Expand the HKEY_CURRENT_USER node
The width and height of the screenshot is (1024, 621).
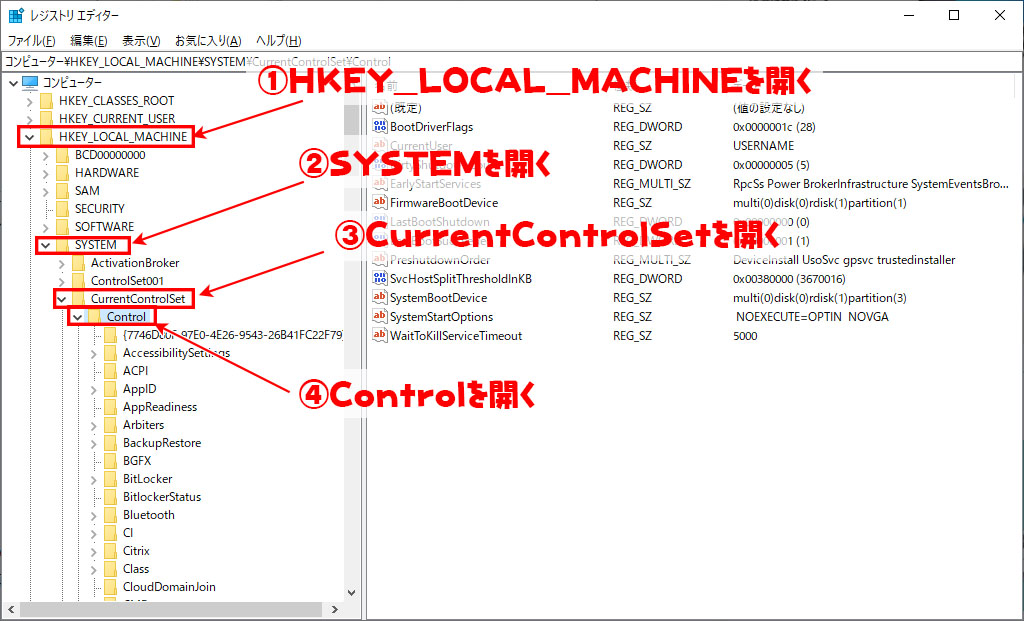[x=29, y=119]
